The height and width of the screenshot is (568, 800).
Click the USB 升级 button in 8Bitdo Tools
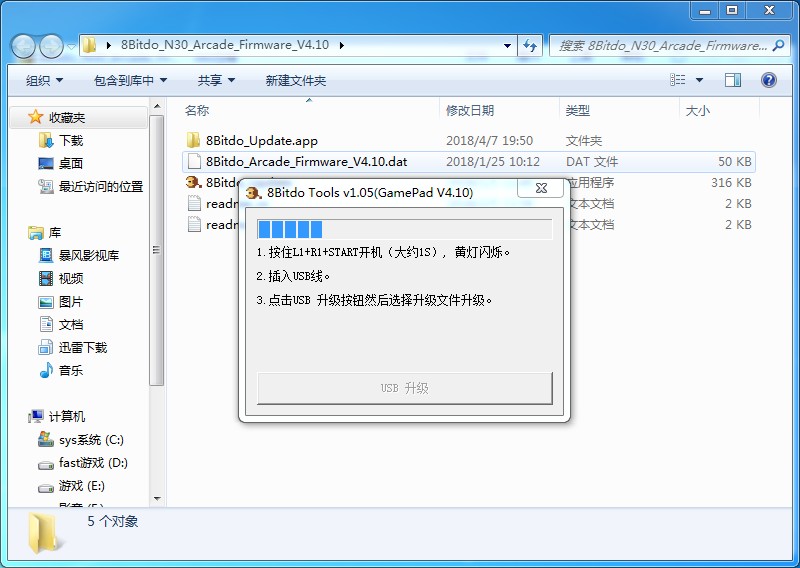(x=405, y=388)
